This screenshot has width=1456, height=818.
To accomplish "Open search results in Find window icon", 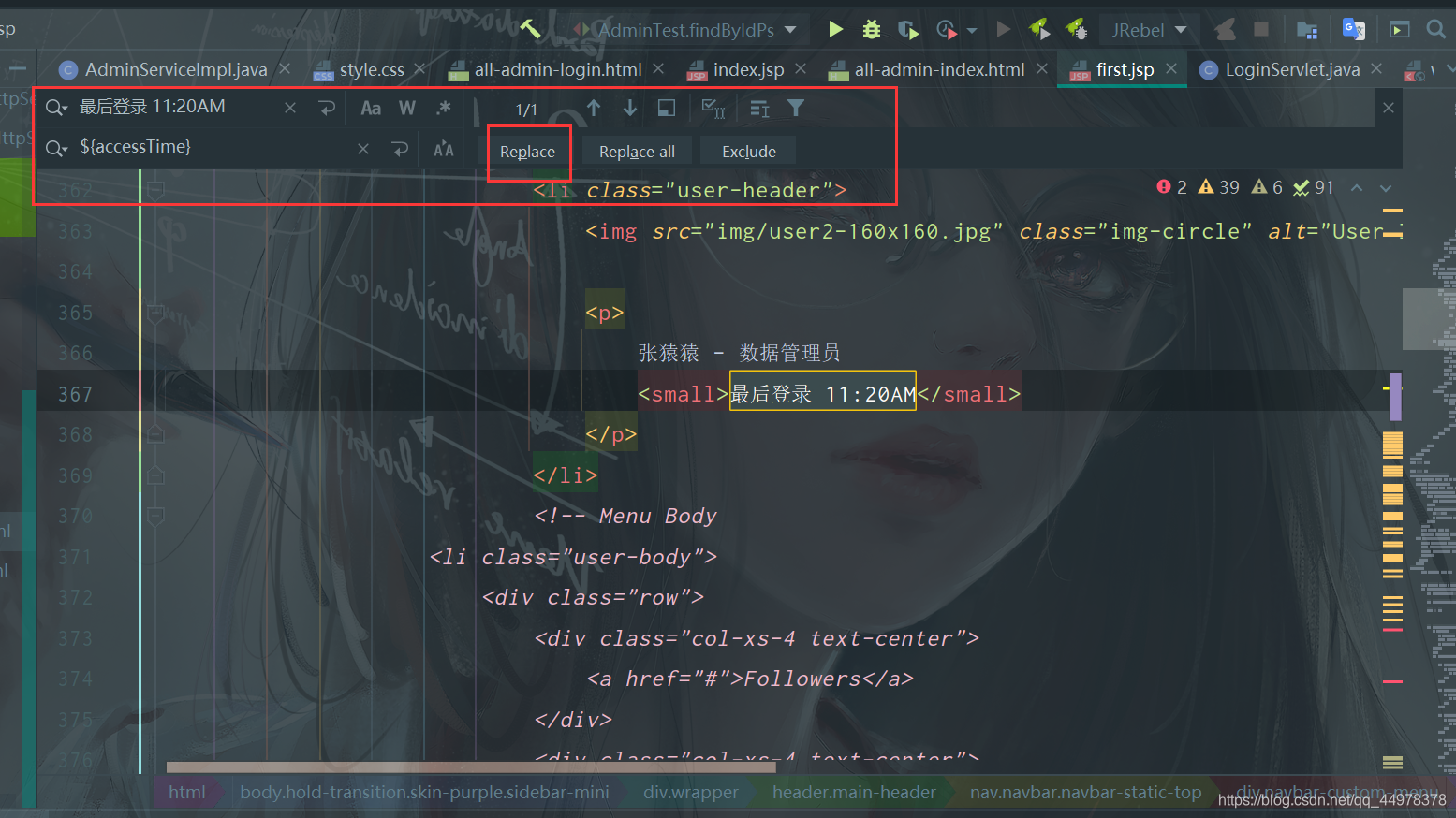I will 759,109.
